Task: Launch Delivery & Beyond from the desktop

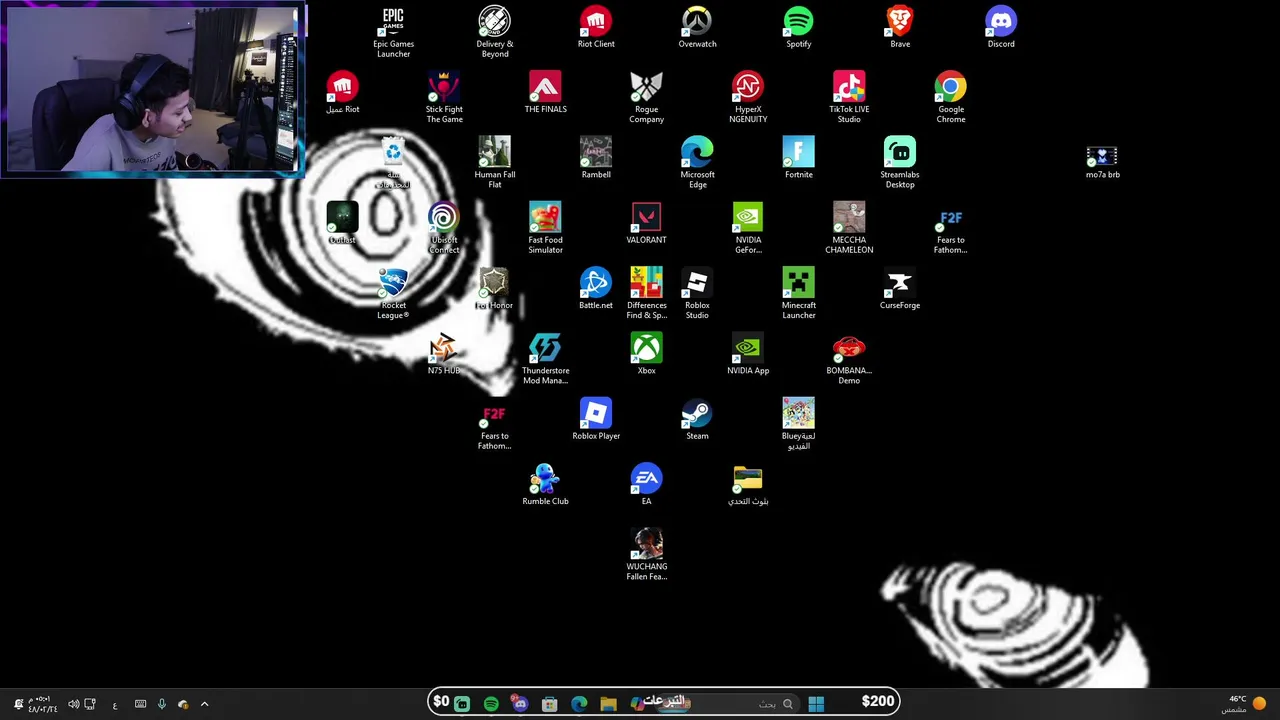Action: click(495, 32)
